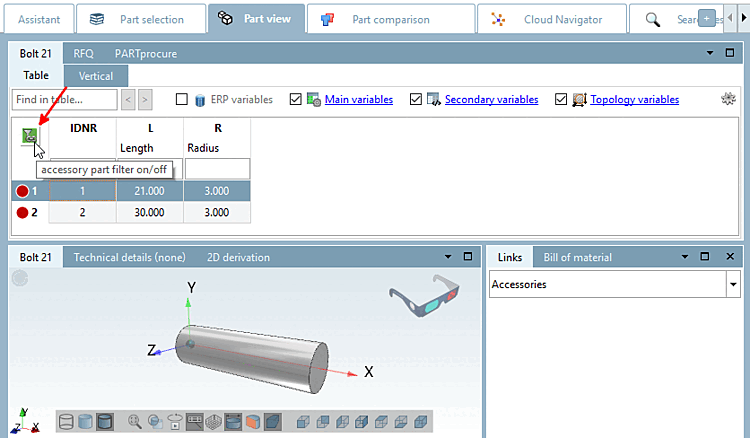The height and width of the screenshot is (438, 750).
Task: Click the zoom window icon in 3D toolbar
Action: [x=155, y=422]
